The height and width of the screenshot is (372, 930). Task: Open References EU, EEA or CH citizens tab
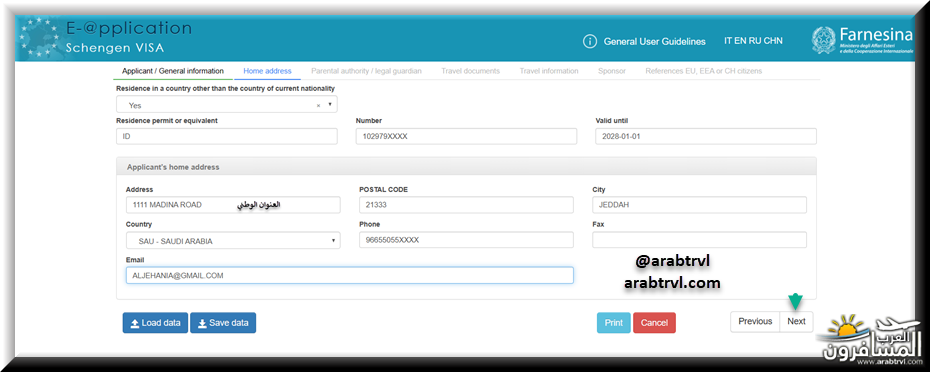tap(703, 71)
